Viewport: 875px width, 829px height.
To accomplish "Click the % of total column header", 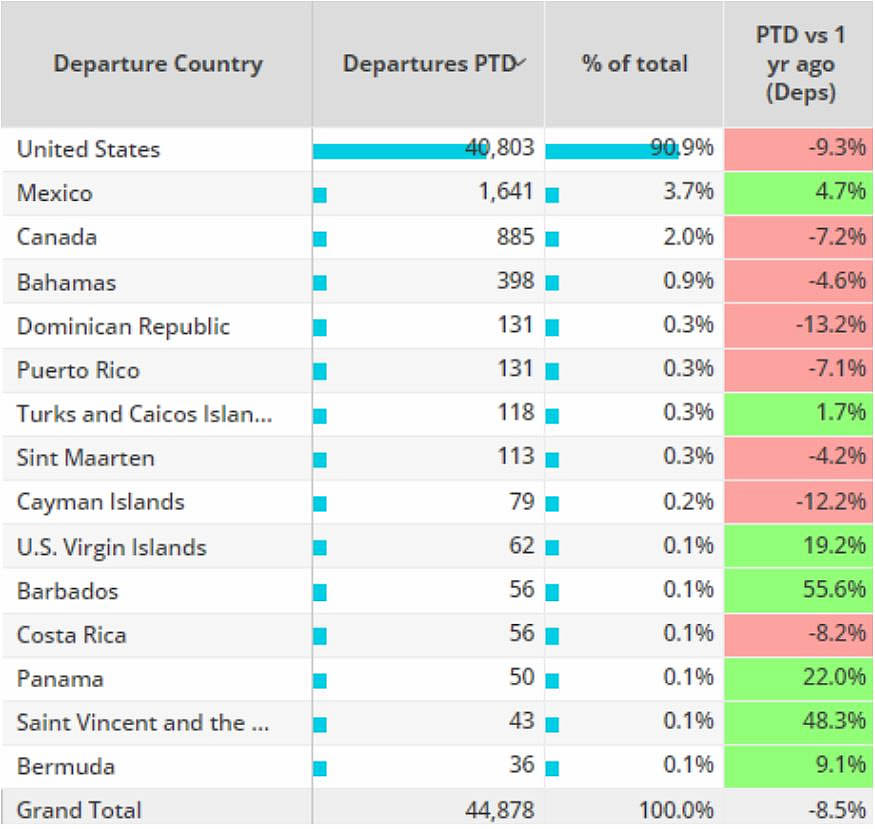I will point(634,64).
